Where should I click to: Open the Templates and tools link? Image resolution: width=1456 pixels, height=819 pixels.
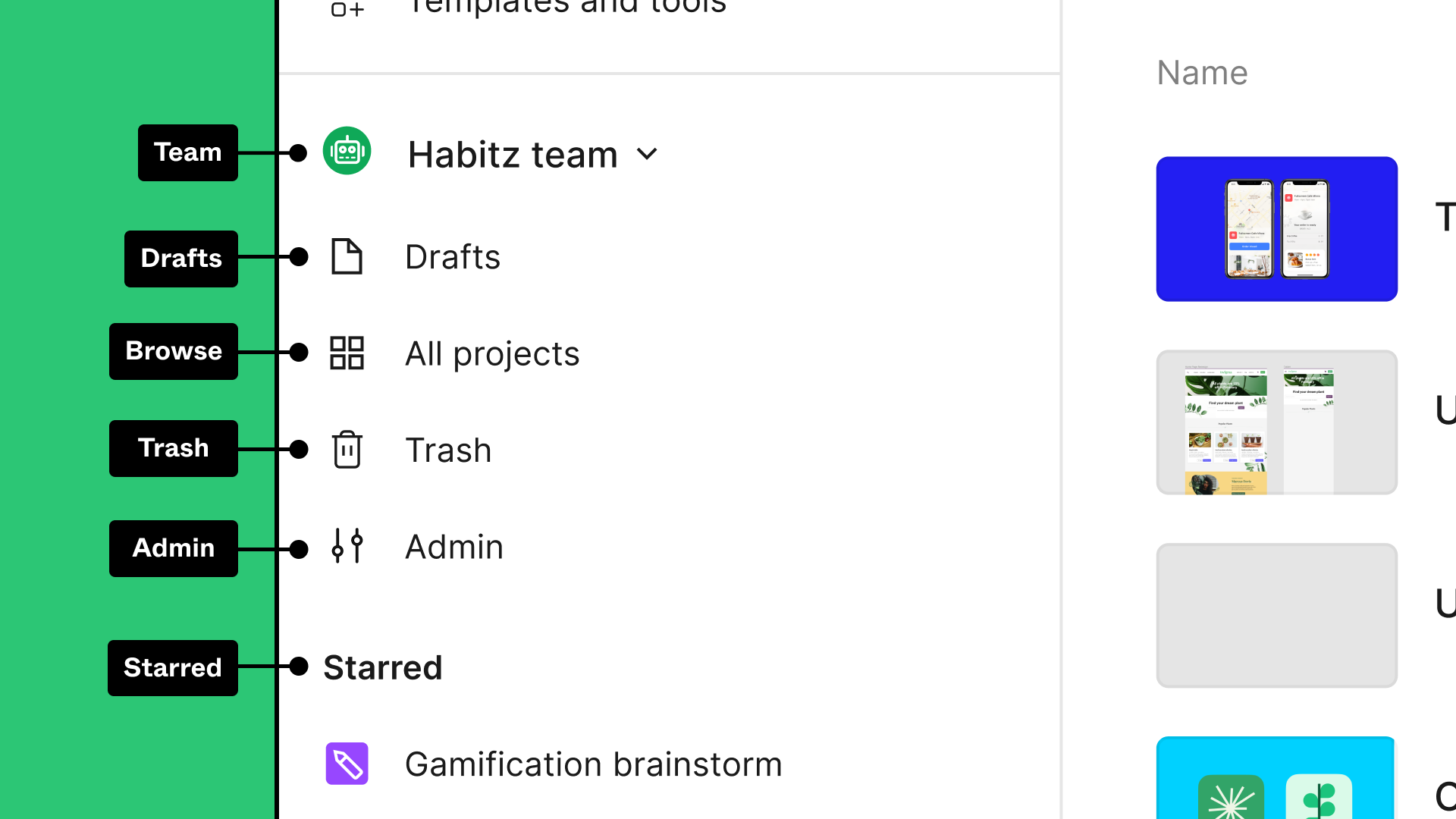(567, 8)
